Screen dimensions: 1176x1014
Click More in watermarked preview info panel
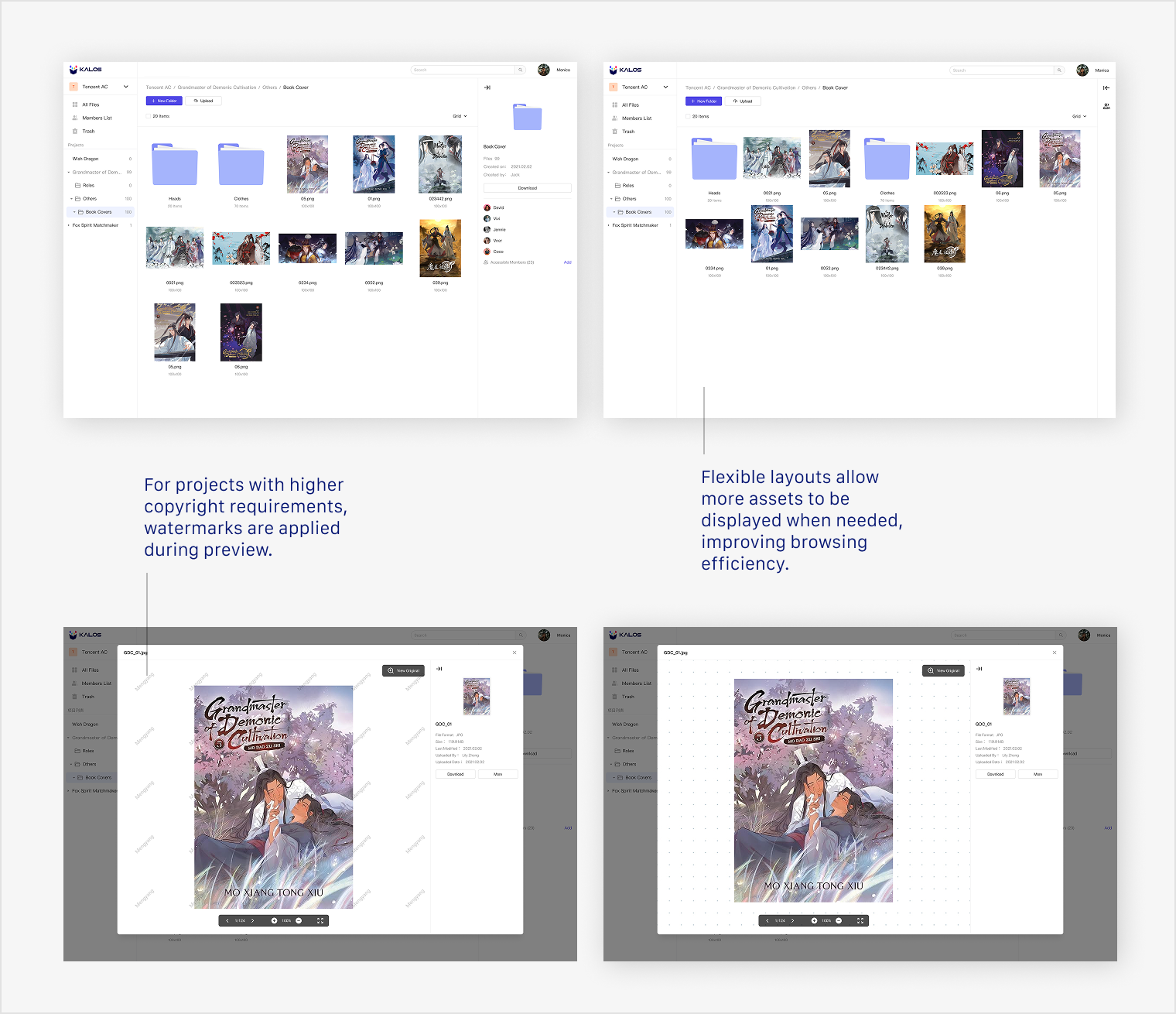pos(498,774)
